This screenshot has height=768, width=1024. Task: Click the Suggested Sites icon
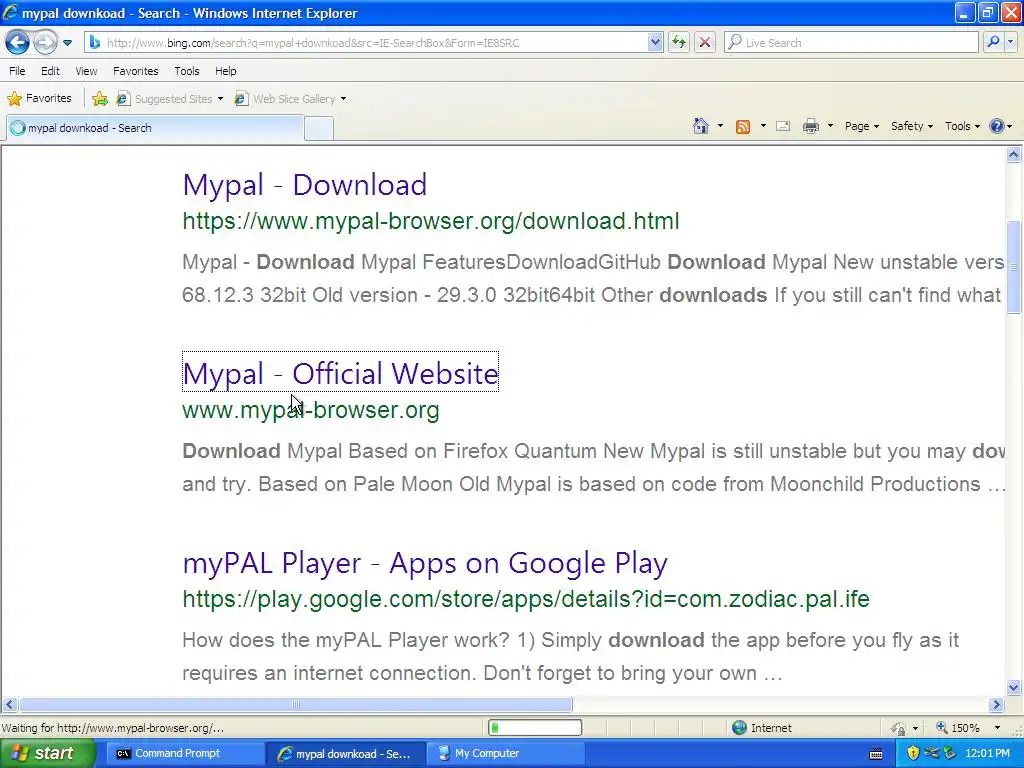tap(123, 99)
